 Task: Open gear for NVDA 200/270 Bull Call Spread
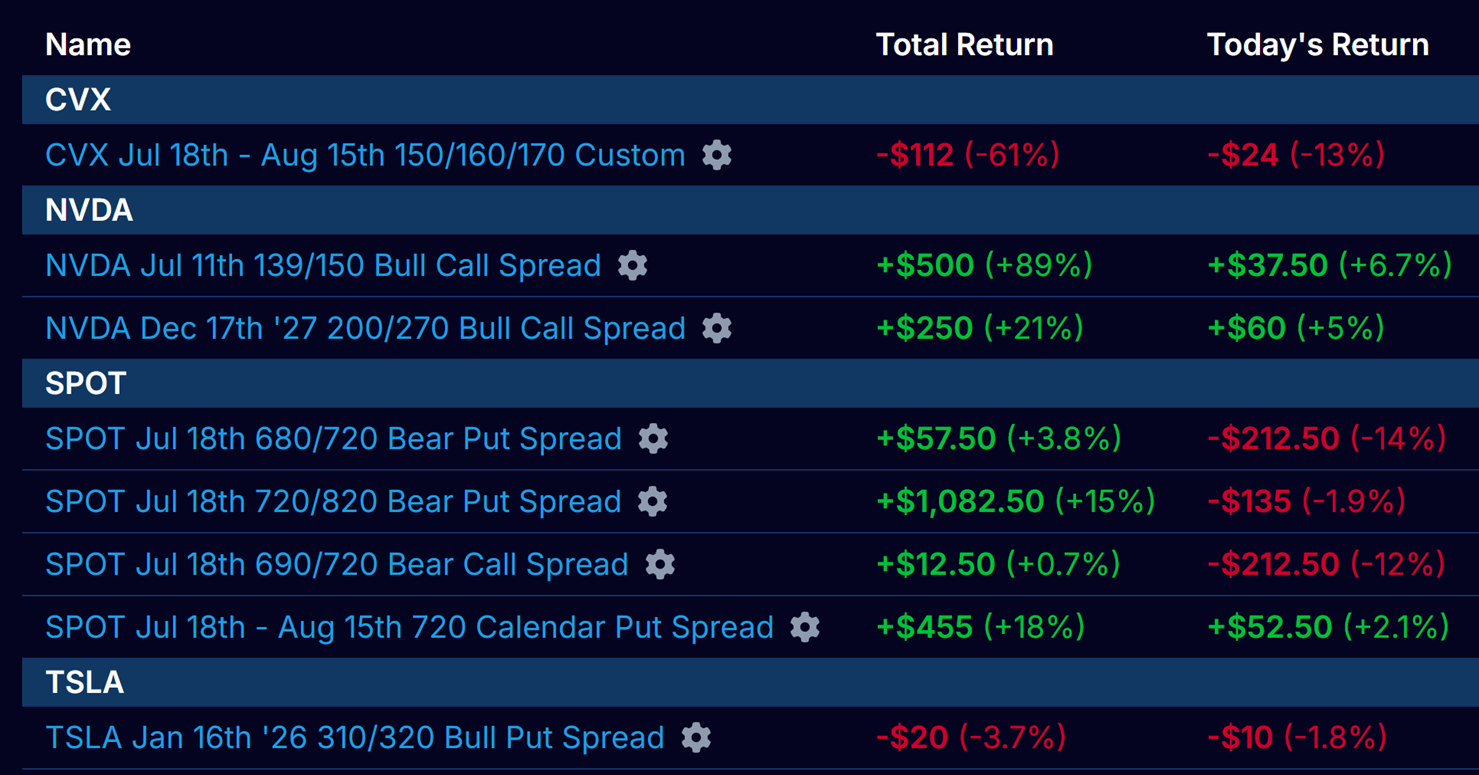pos(717,328)
